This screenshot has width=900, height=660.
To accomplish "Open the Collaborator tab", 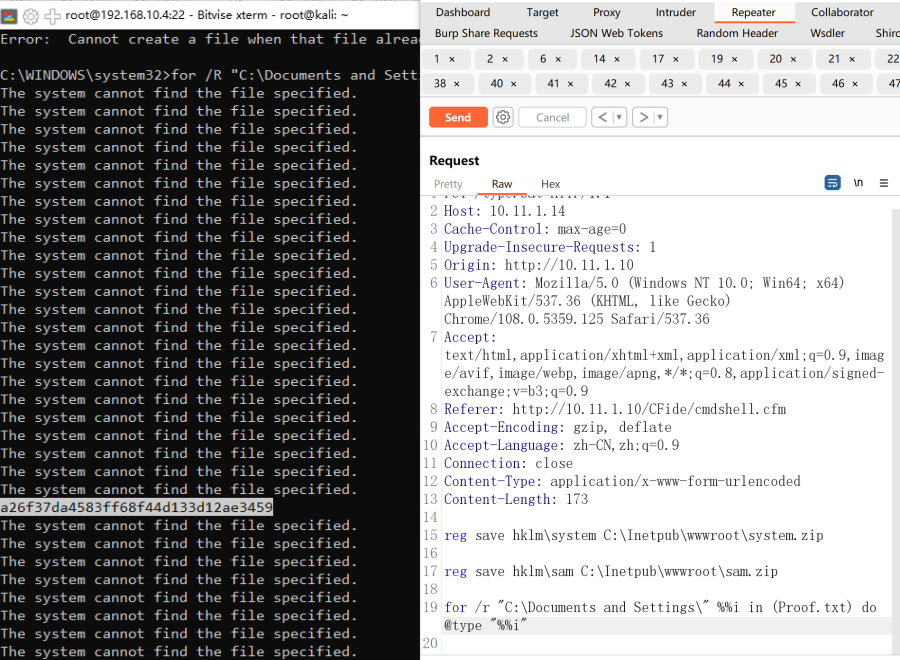I will pyautogui.click(x=842, y=12).
